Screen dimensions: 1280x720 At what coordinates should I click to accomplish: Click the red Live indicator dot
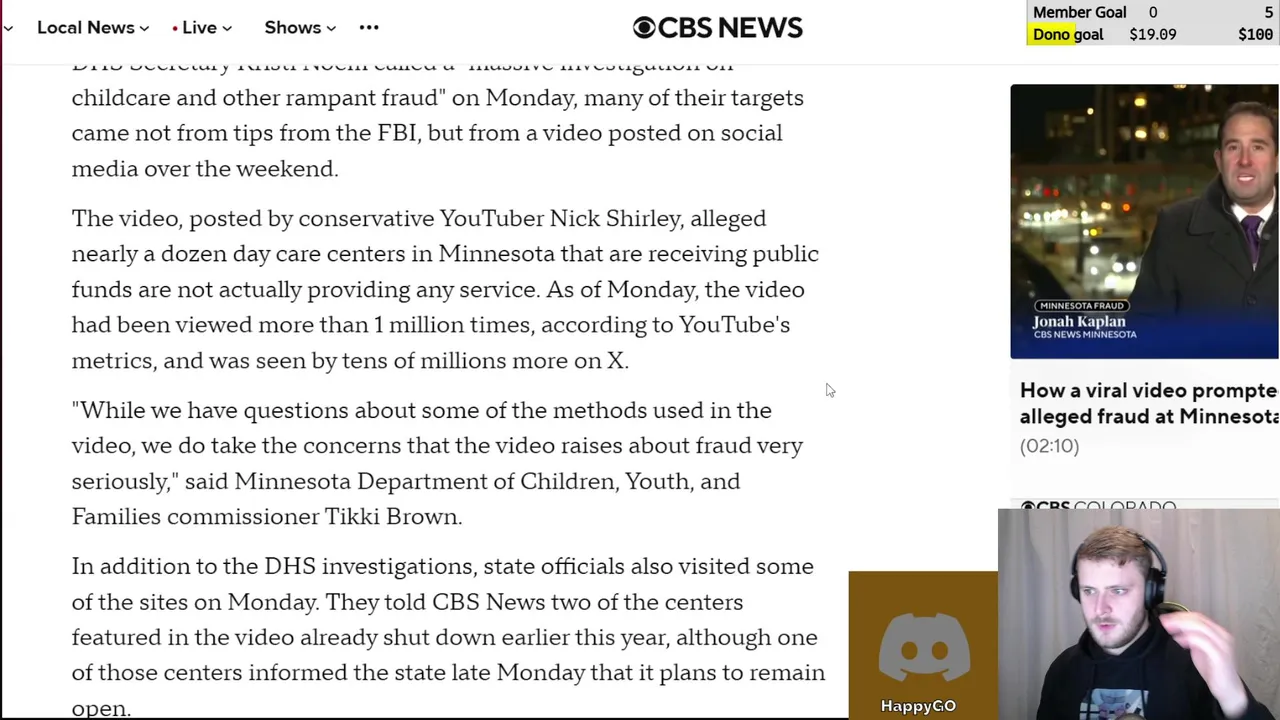(x=175, y=28)
